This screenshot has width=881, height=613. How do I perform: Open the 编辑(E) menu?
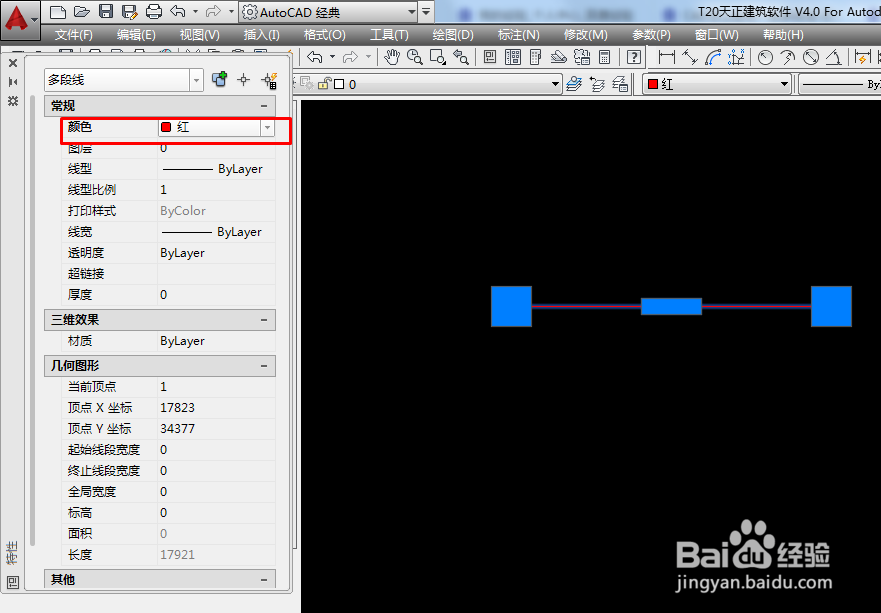(x=136, y=35)
